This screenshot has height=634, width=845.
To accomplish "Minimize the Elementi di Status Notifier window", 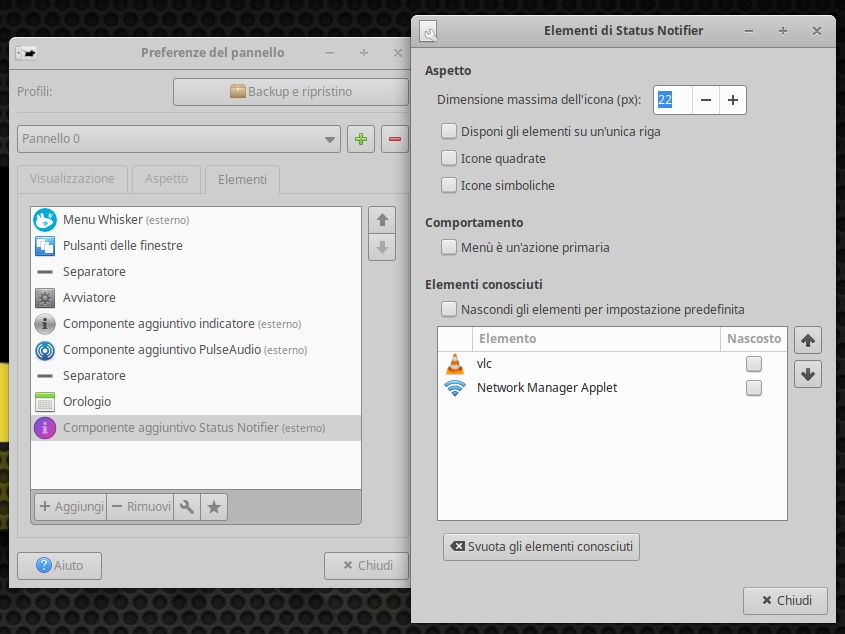I will pos(749,31).
